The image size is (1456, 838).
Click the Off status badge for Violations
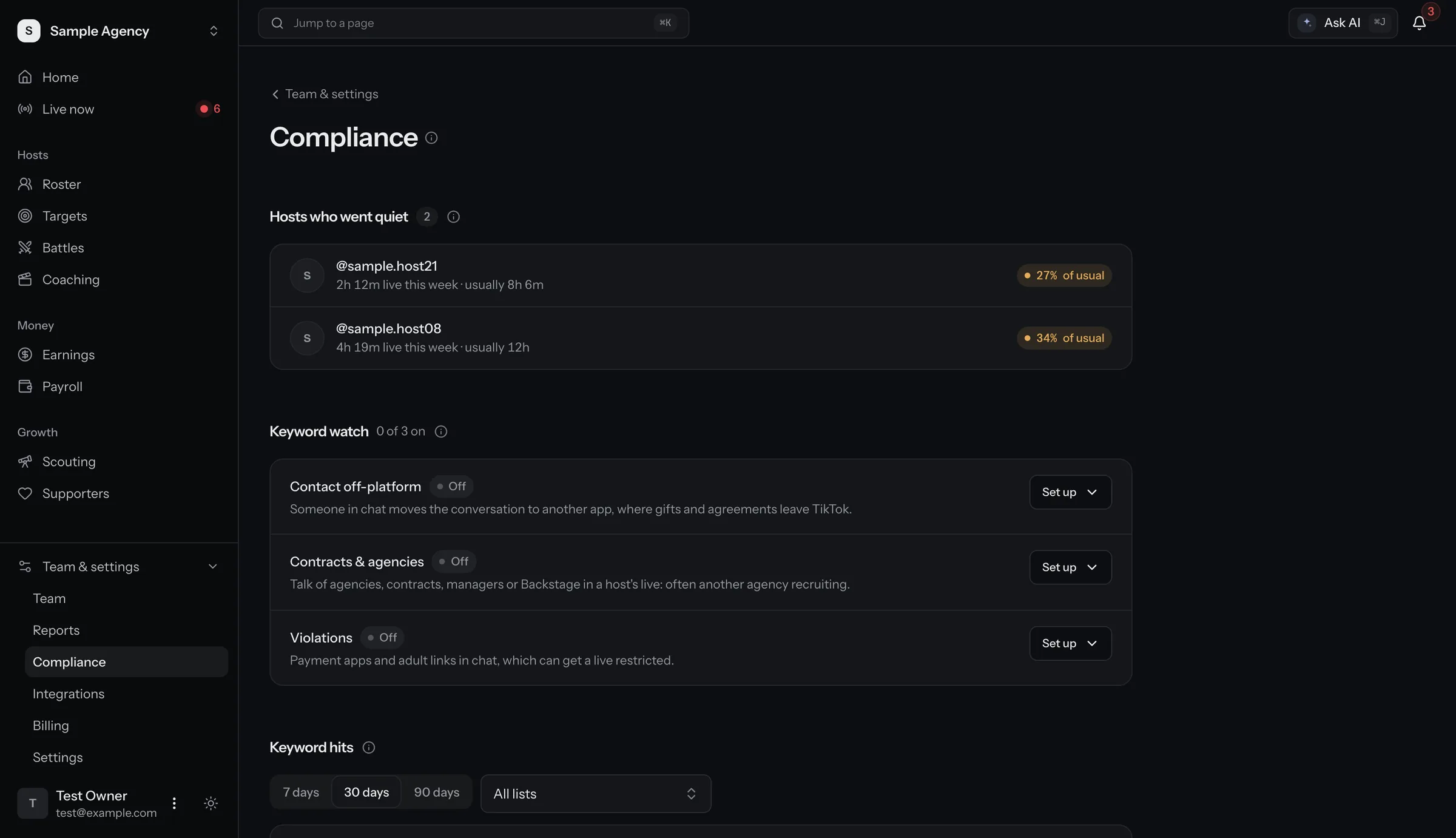click(382, 638)
